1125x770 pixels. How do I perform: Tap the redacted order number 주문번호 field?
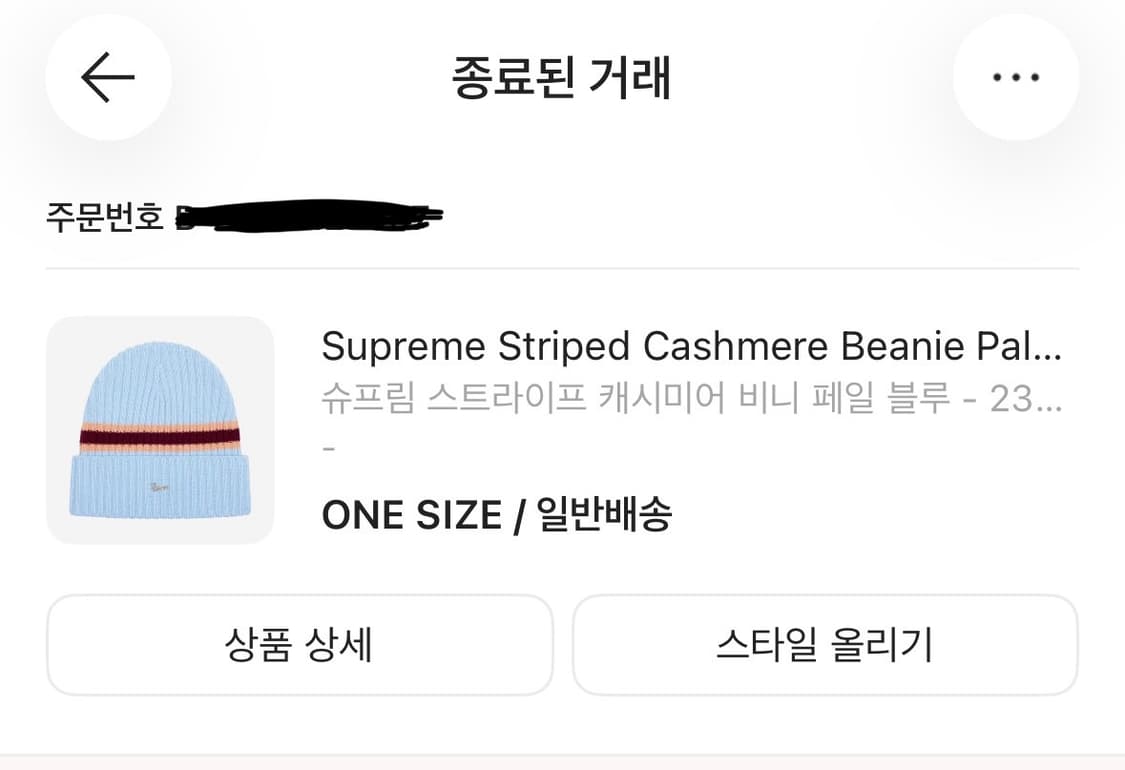[x=310, y=213]
